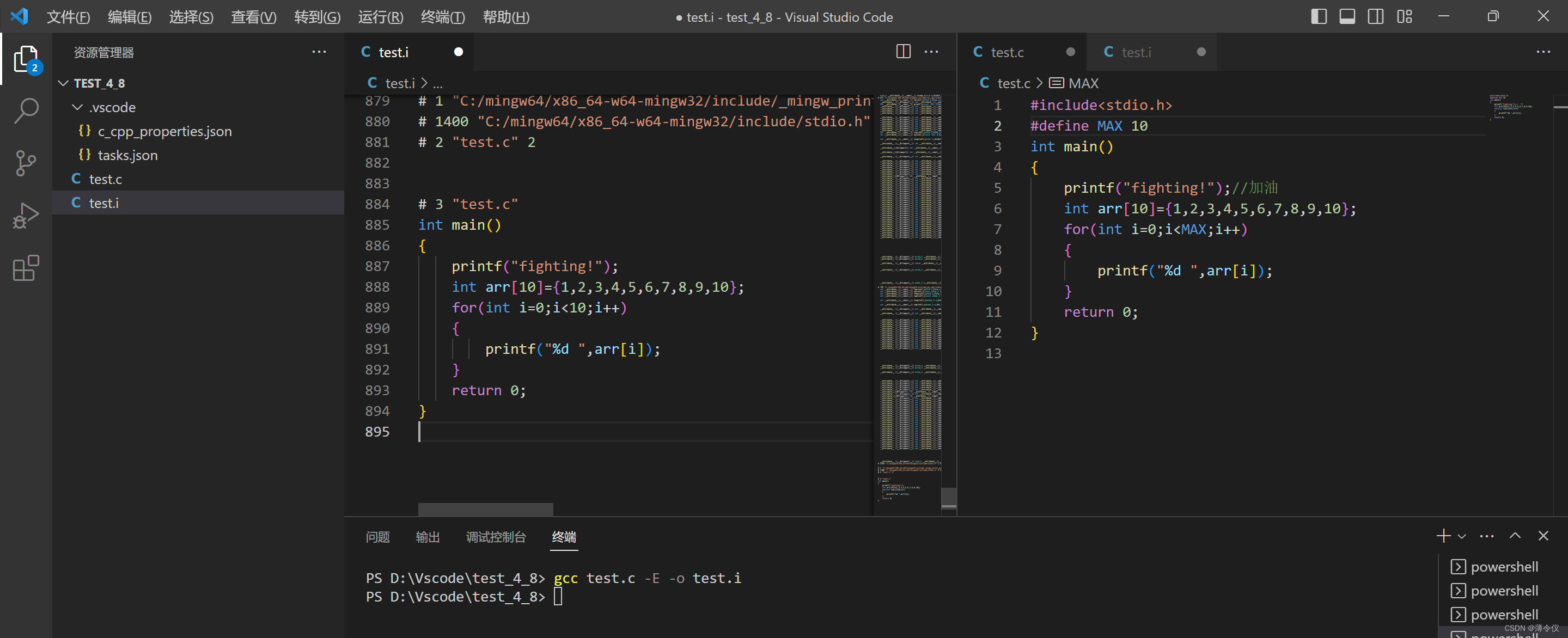
Task: Switch to test.i tab in left group
Action: tap(410, 52)
